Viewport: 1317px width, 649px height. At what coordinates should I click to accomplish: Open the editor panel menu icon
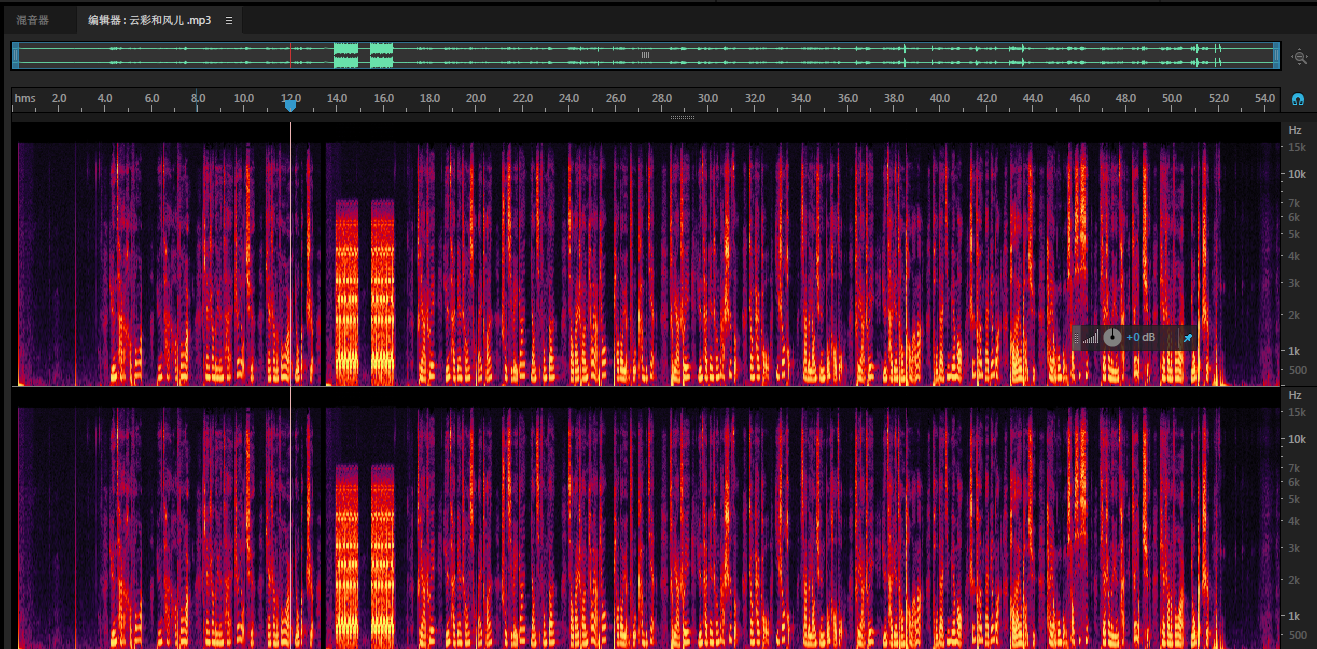point(228,20)
